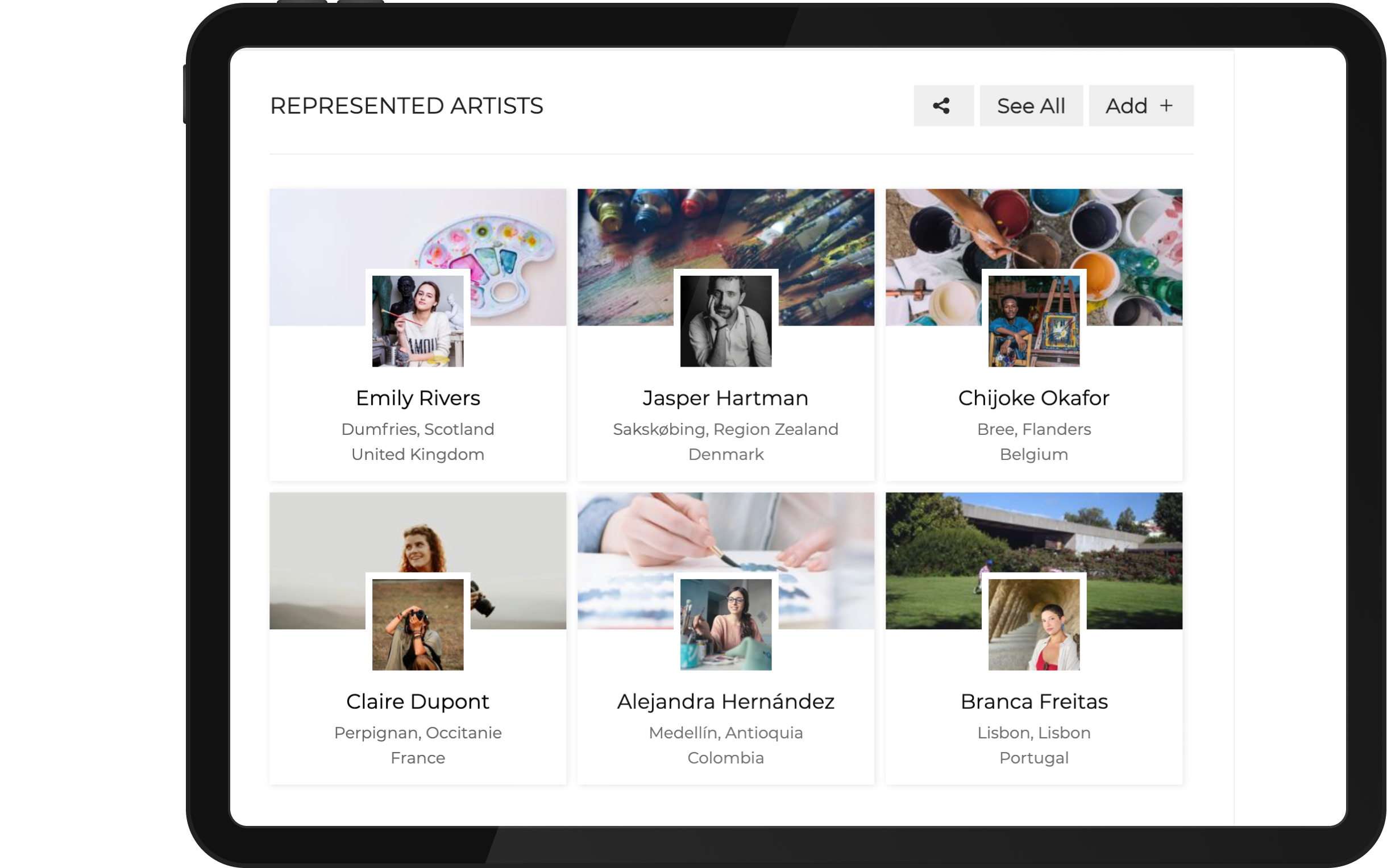Viewport: 1387px width, 868px height.
Task: Click the "Colombia" country text
Action: click(x=726, y=758)
